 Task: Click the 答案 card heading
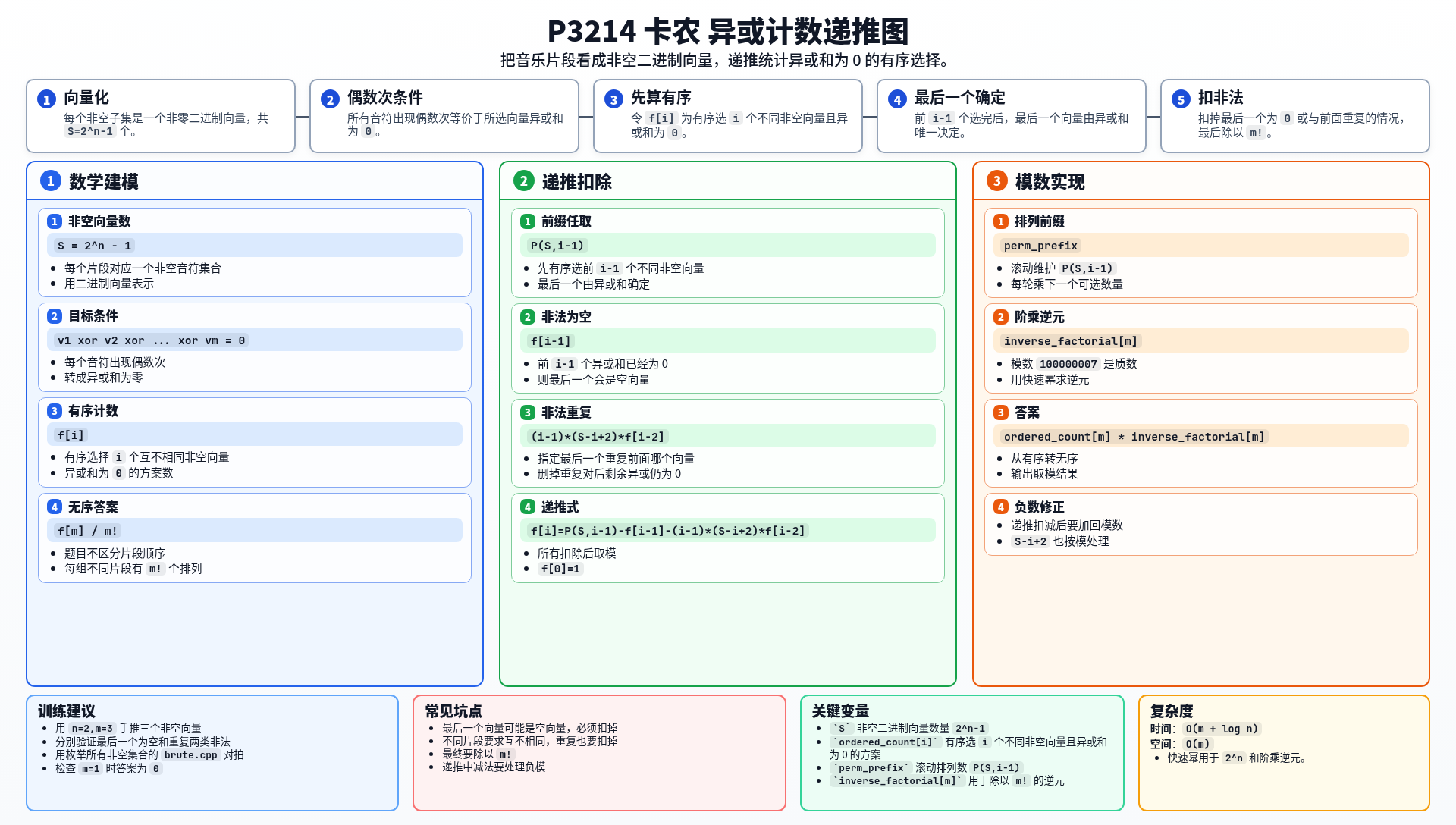pos(1028,412)
